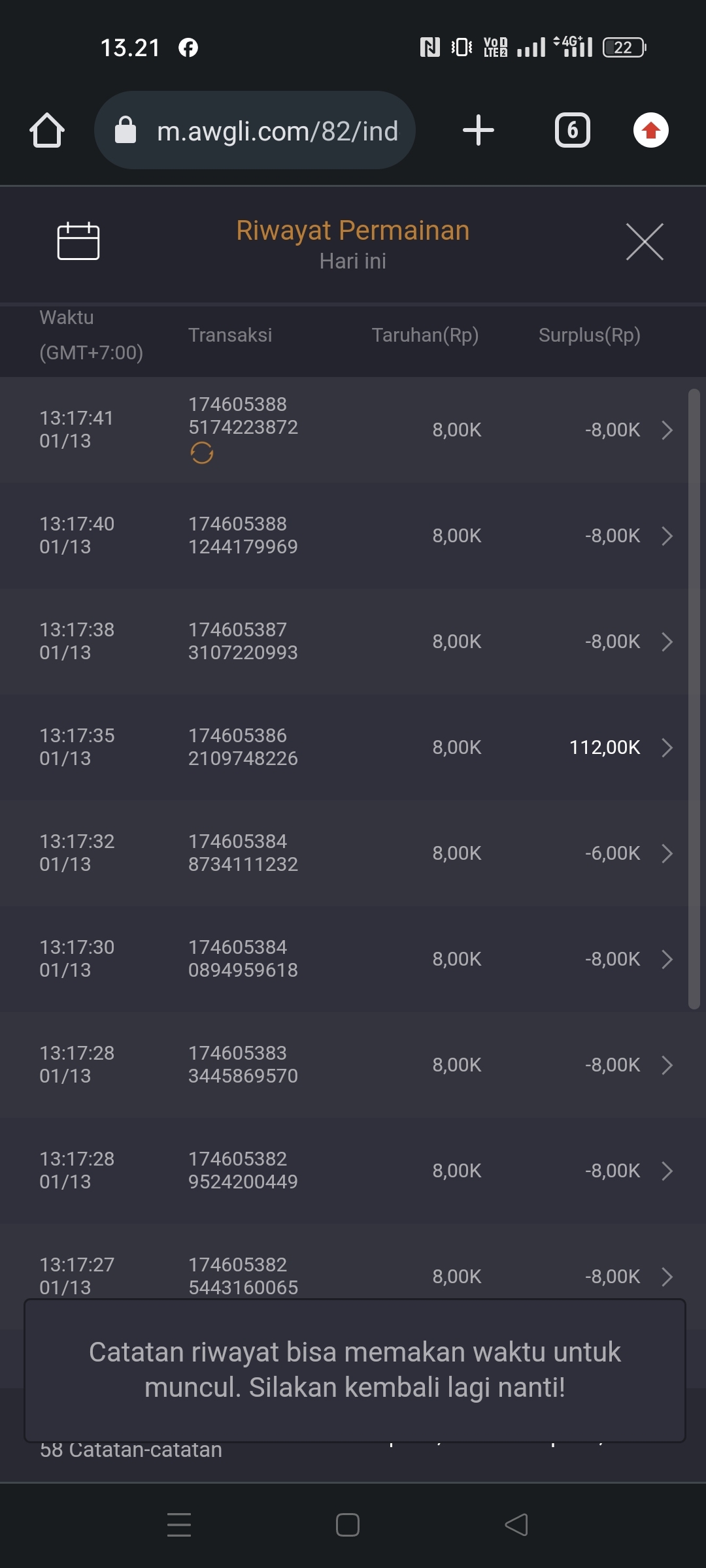The height and width of the screenshot is (1568, 706).
Task: Tap the Taruhan(Rp) column header
Action: (x=425, y=335)
